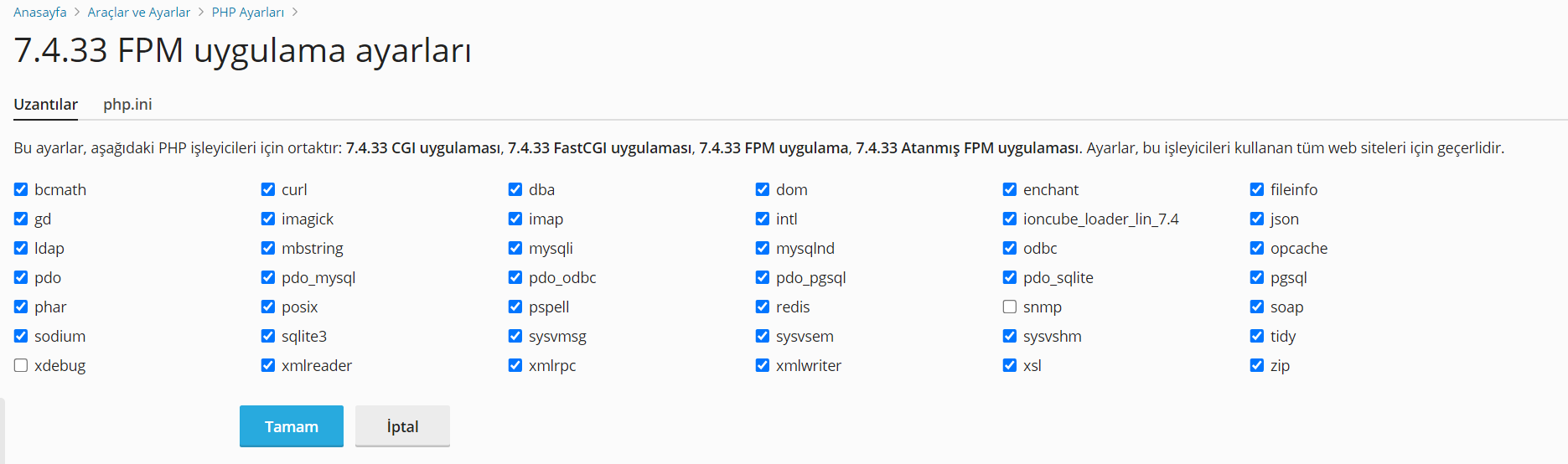Viewport: 1568px width, 464px height.
Task: Uncheck ioncube_loader_lin_7.4 extension
Action: 1010,219
